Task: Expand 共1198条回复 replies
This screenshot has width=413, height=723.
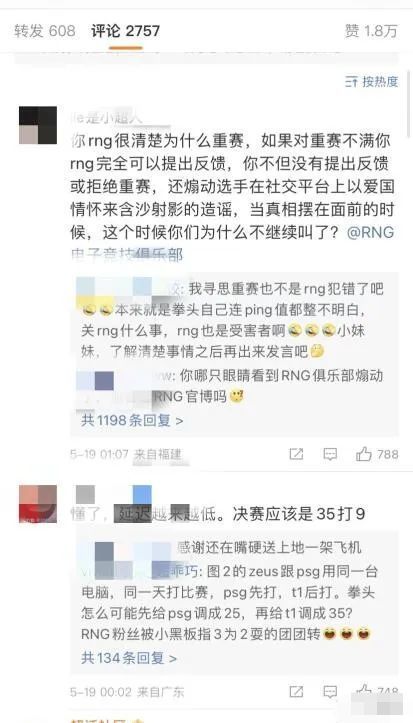Action: [132, 421]
